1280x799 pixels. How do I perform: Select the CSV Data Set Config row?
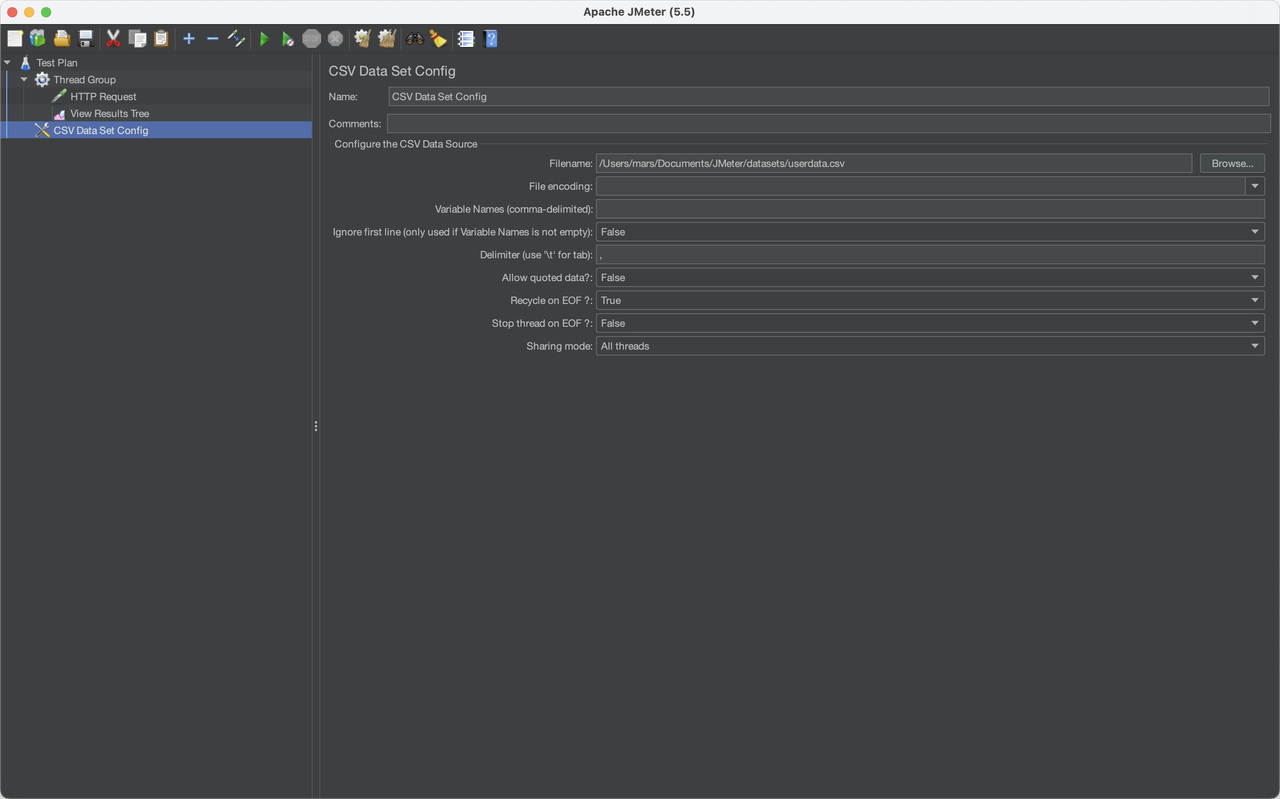pyautogui.click(x=156, y=130)
